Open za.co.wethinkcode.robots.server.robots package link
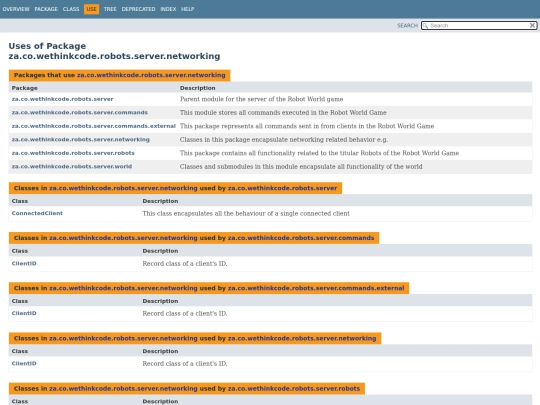540x405 pixels. point(73,153)
